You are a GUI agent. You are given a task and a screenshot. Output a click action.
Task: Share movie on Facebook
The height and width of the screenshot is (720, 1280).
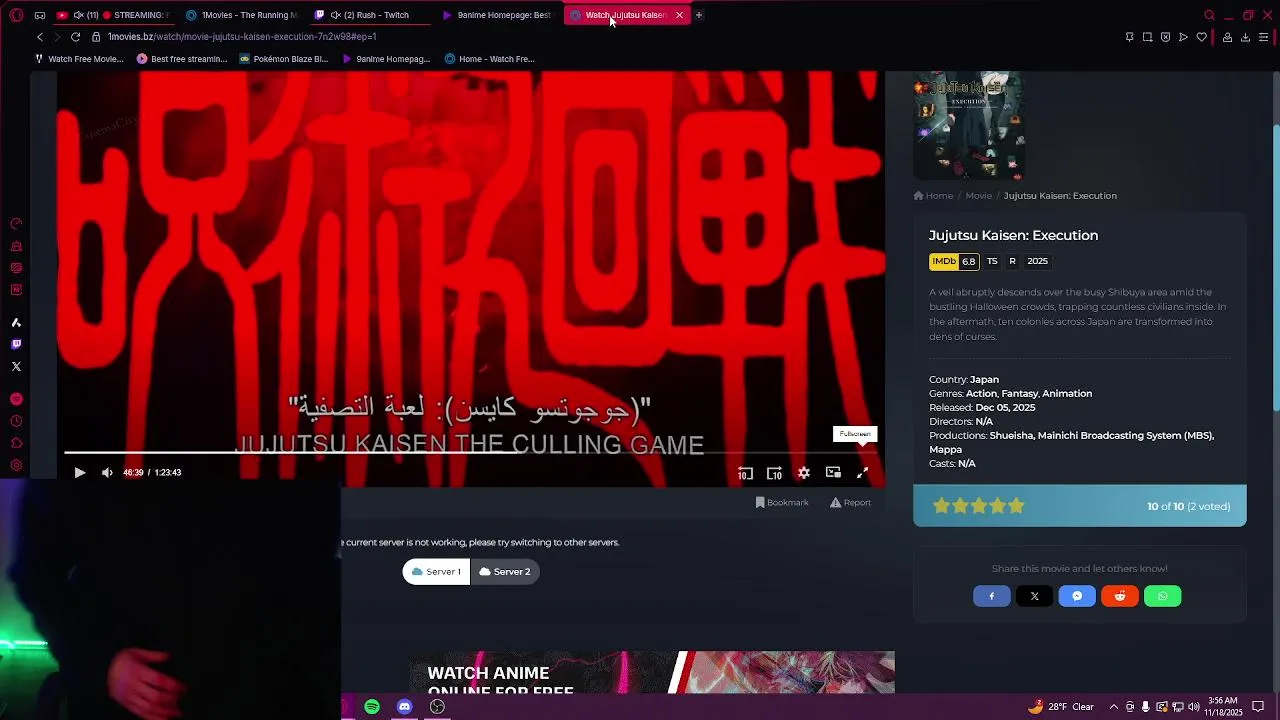tap(992, 597)
